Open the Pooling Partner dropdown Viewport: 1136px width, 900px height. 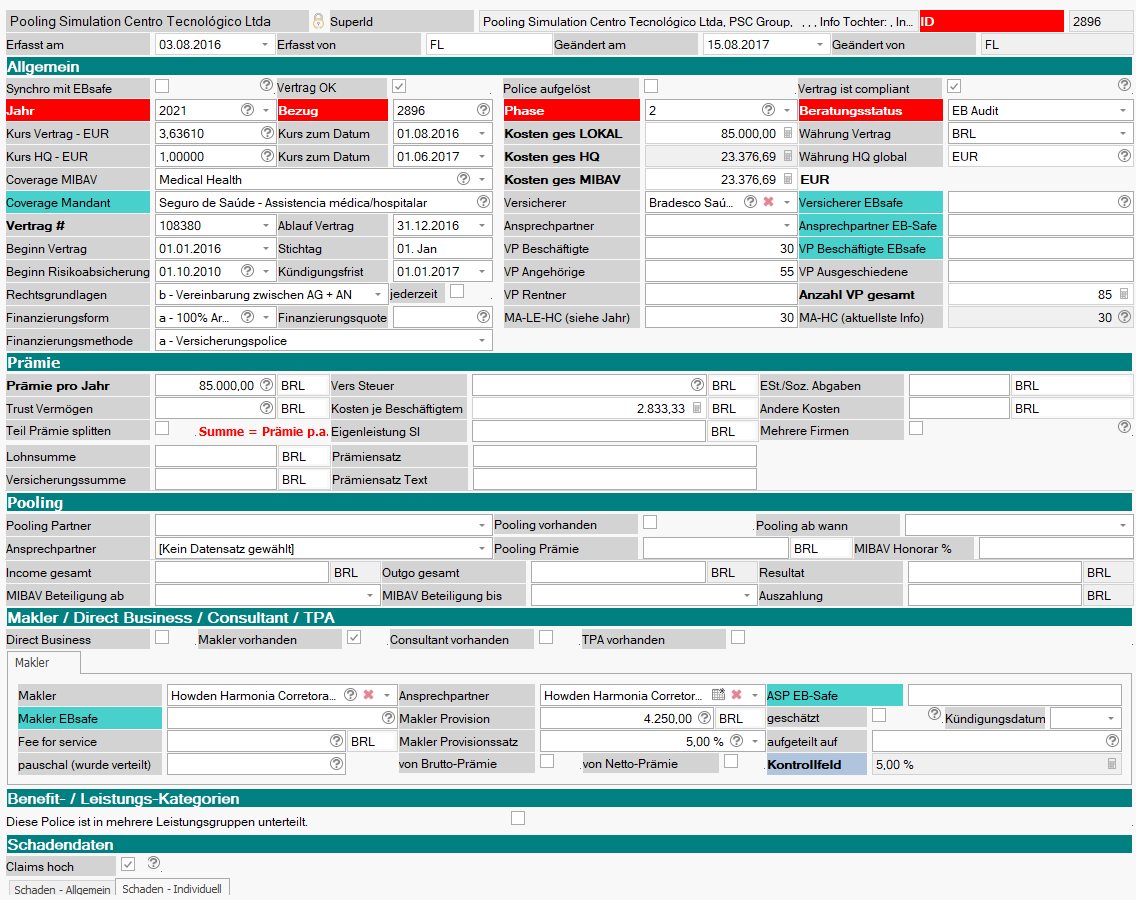(482, 525)
